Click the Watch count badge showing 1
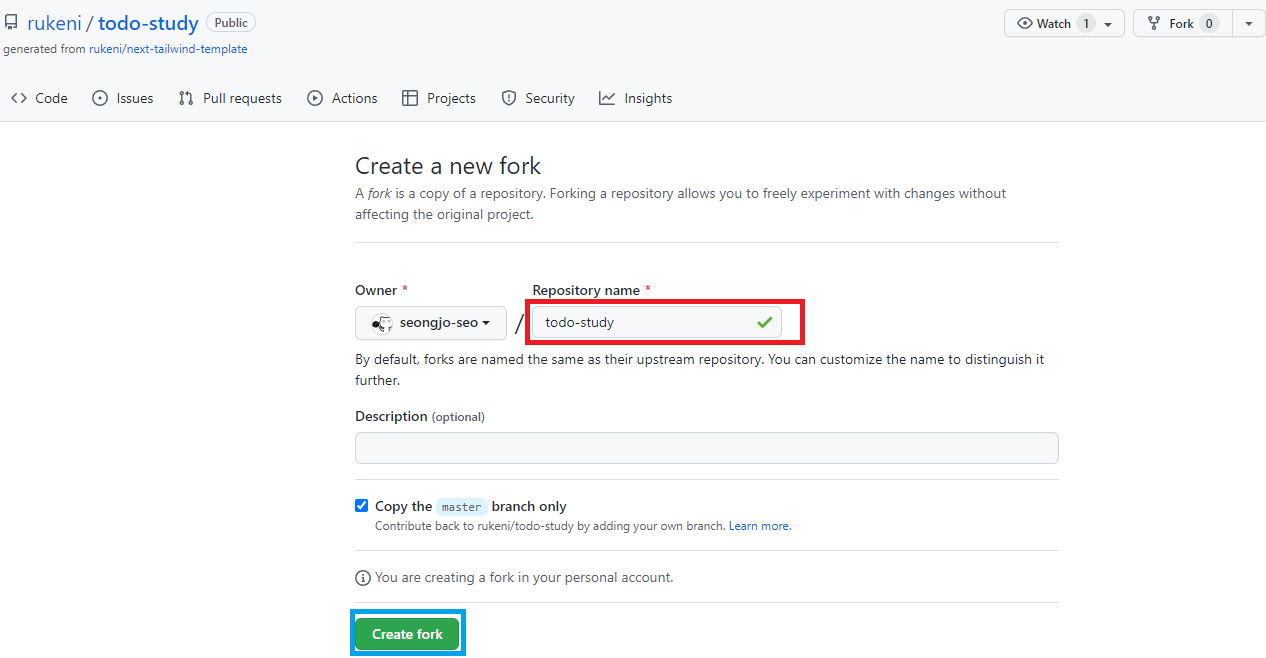The height and width of the screenshot is (658, 1266). (1086, 23)
